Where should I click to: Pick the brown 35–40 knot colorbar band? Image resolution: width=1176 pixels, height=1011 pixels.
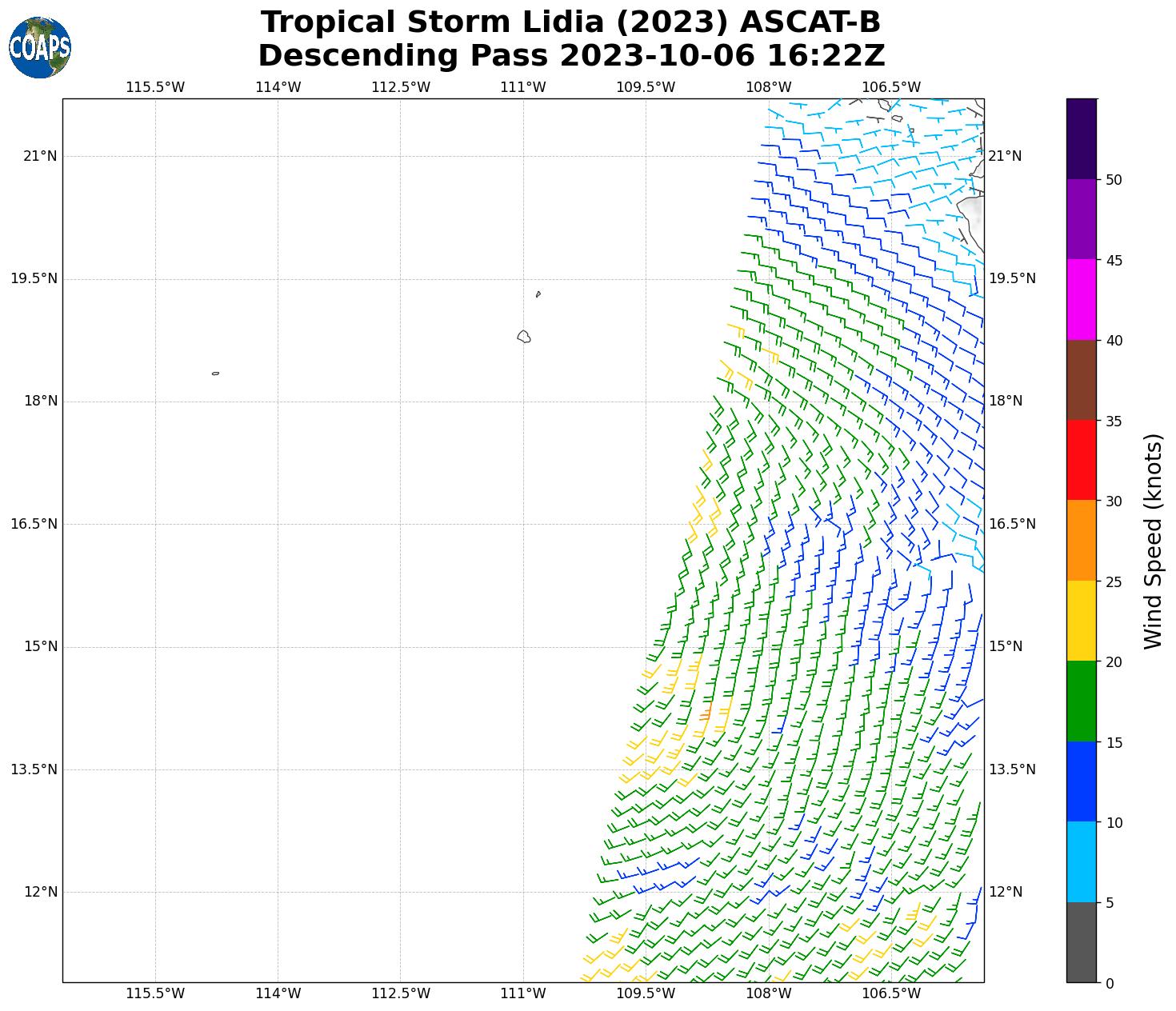(1082, 380)
